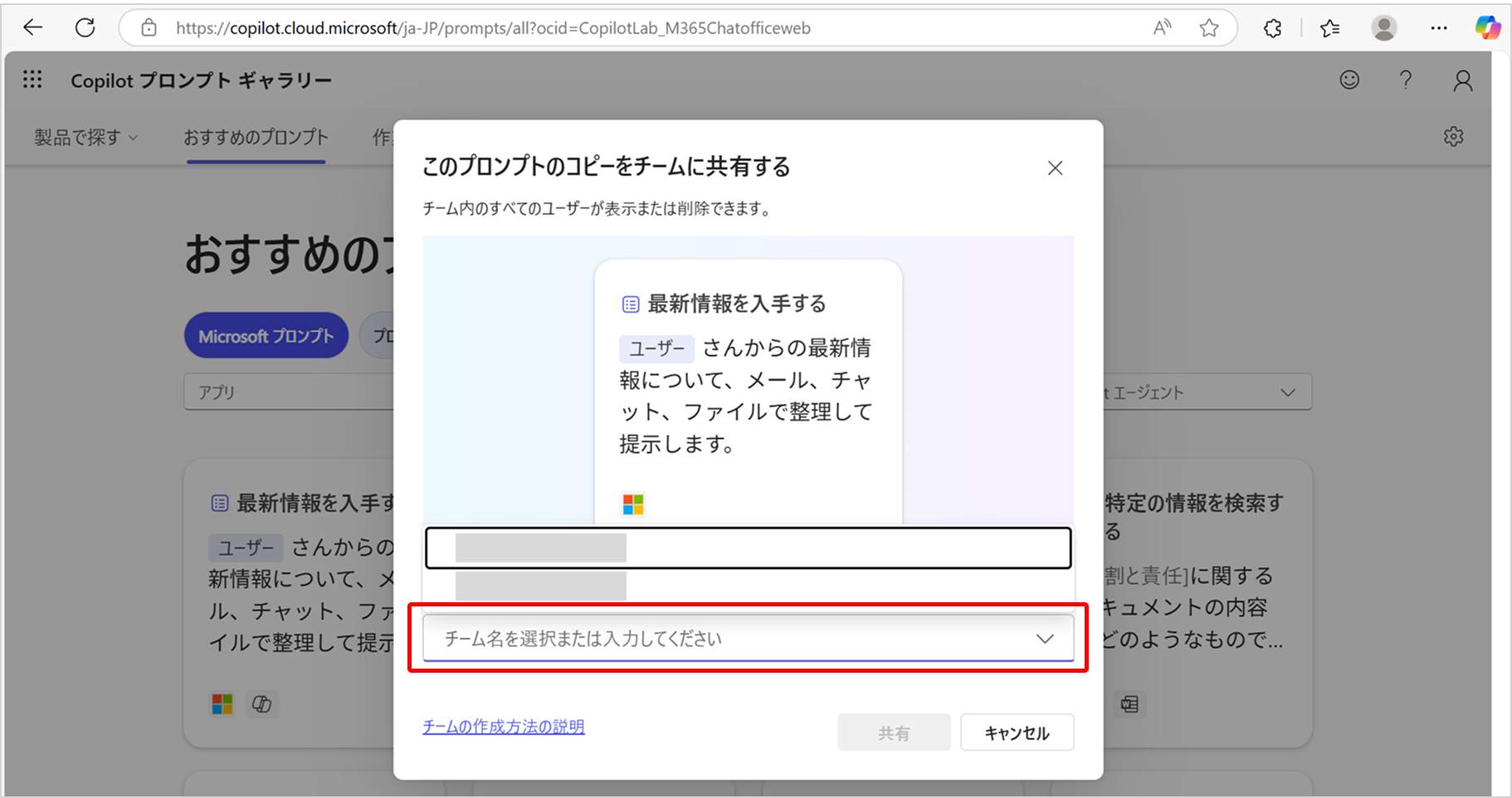Screen dimensions: 1512x798
Task: Click the smiley feedback icon
Action: [1349, 80]
